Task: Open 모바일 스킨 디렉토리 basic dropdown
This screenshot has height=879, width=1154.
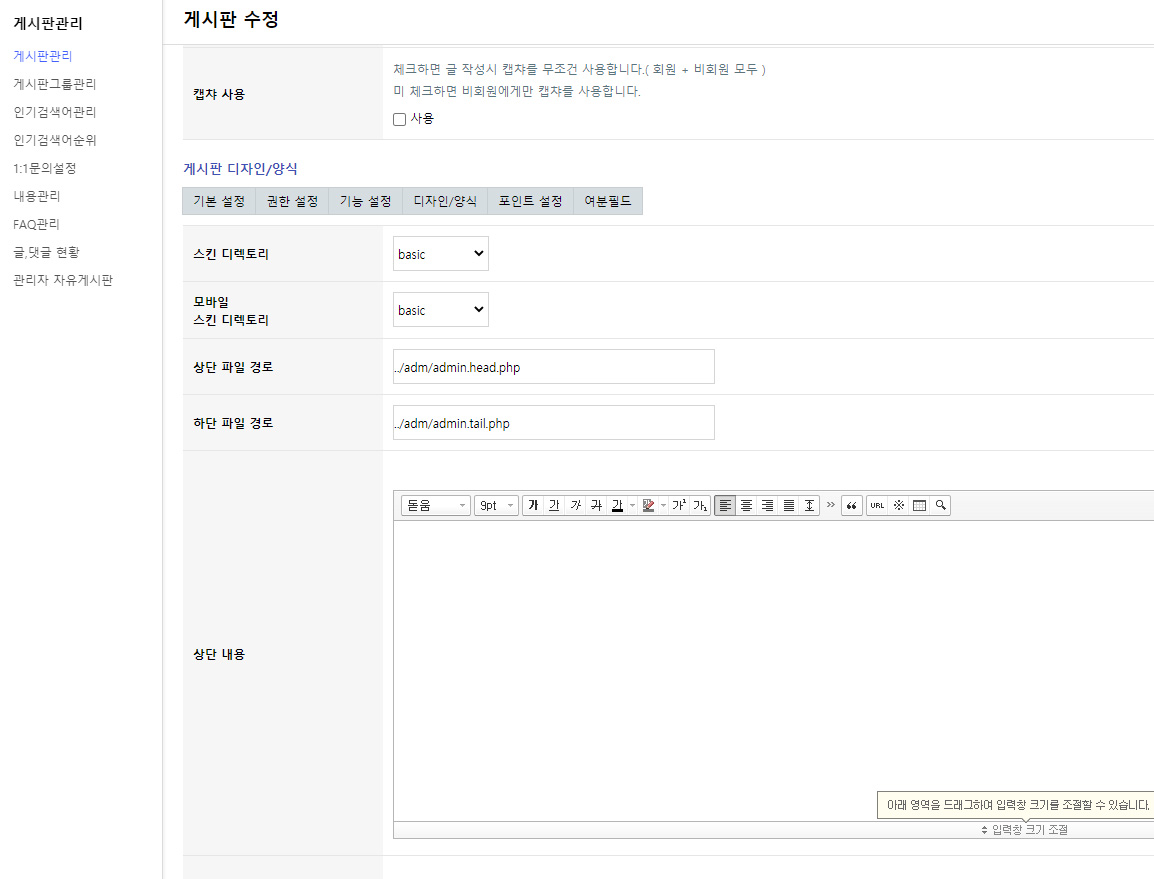Action: click(x=441, y=310)
